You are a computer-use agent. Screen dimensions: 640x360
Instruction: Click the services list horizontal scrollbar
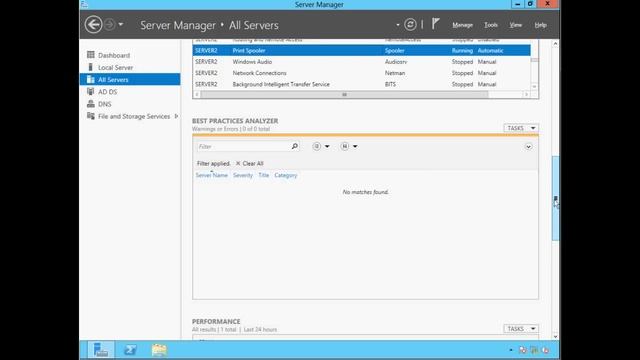click(x=344, y=94)
